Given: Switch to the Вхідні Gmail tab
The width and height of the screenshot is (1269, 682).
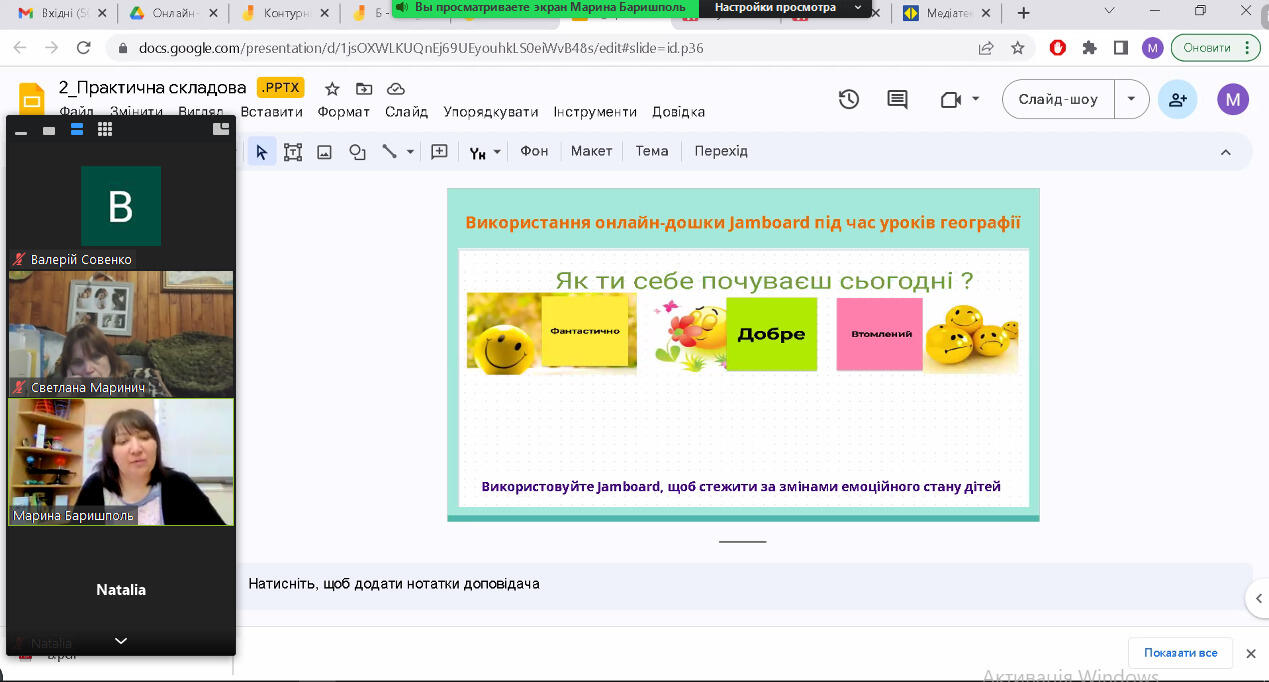Looking at the screenshot, I should click(60, 13).
